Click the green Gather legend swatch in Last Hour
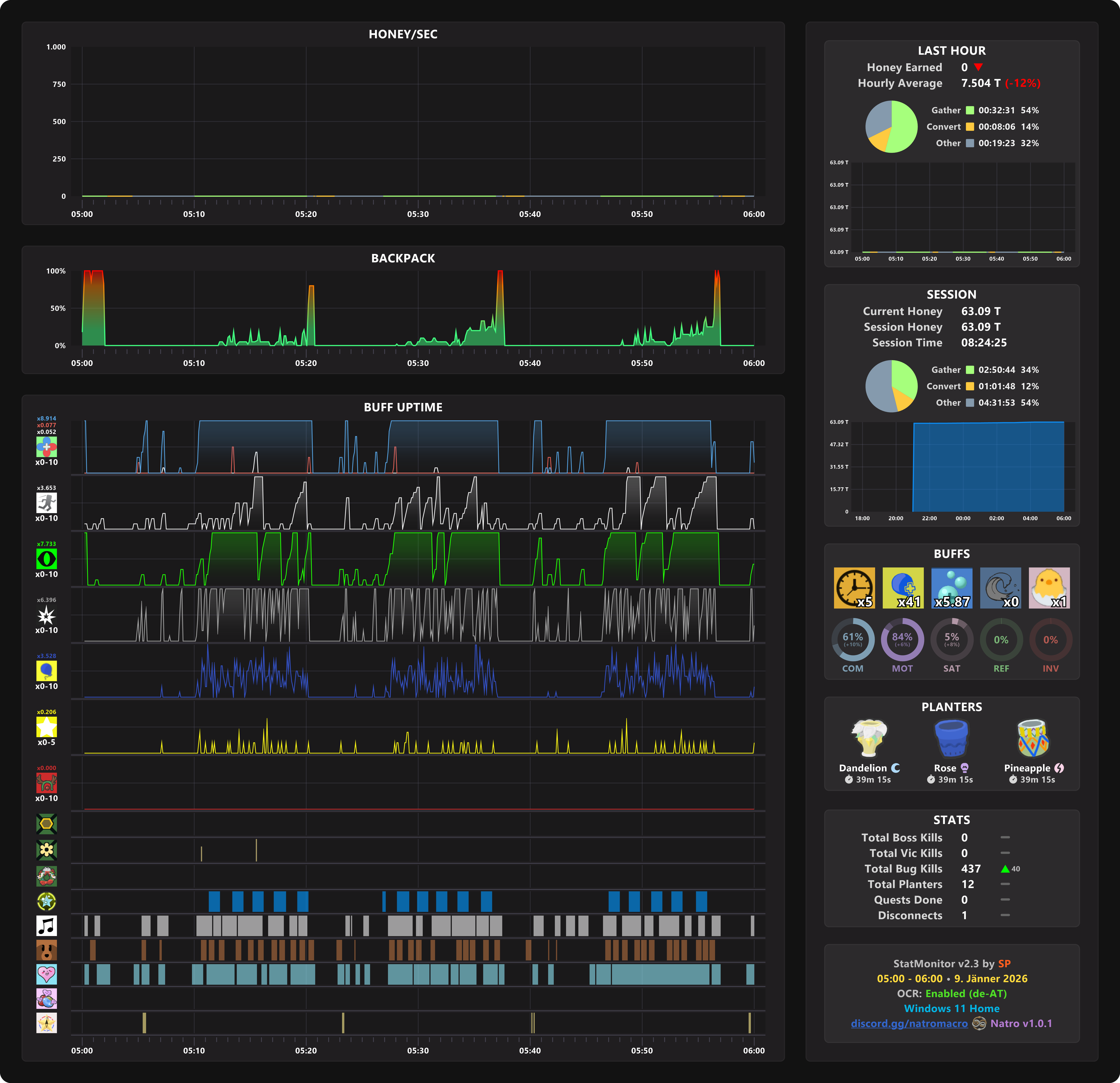Screen dimensions: 1120x1083 [x=970, y=110]
